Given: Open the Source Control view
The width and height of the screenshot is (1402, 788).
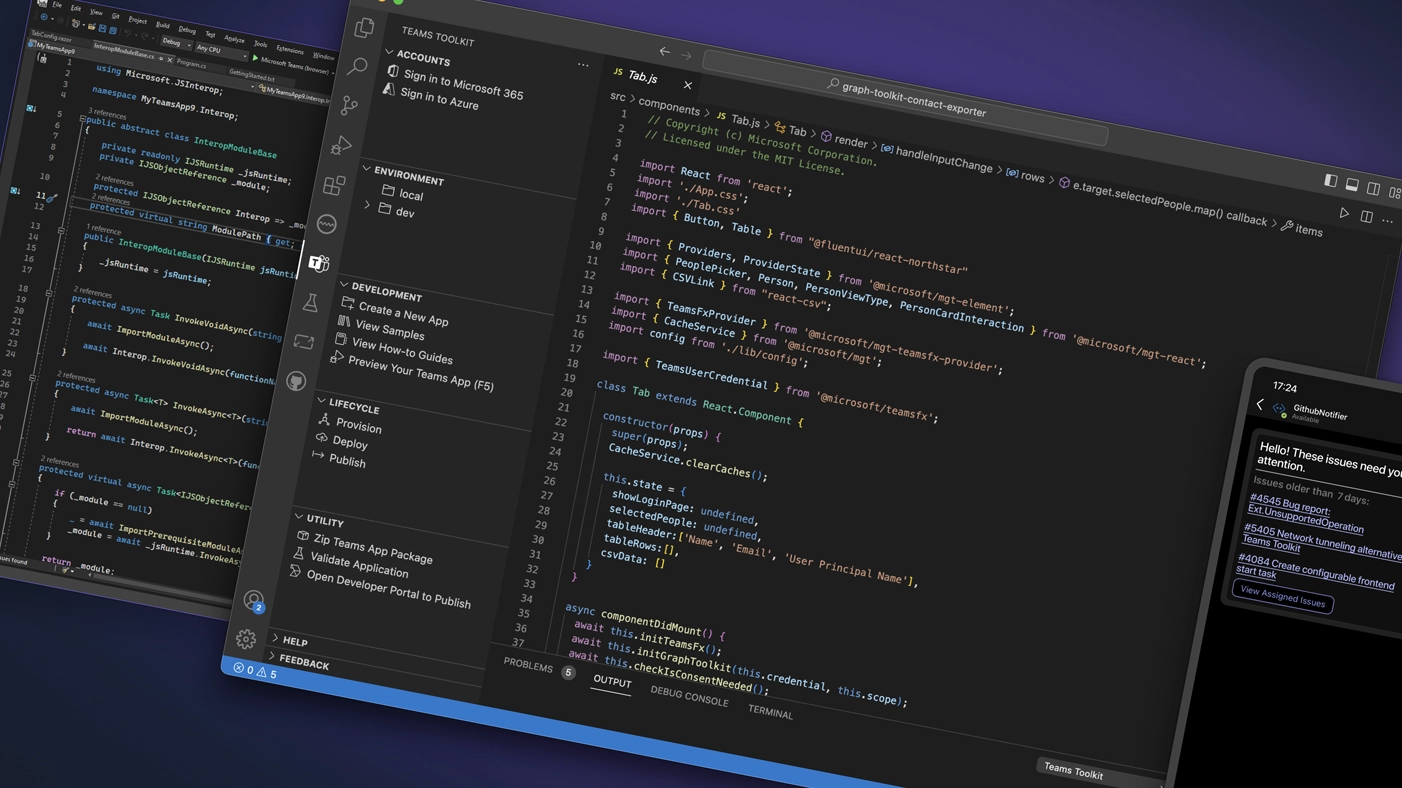Looking at the screenshot, I should tap(350, 105).
